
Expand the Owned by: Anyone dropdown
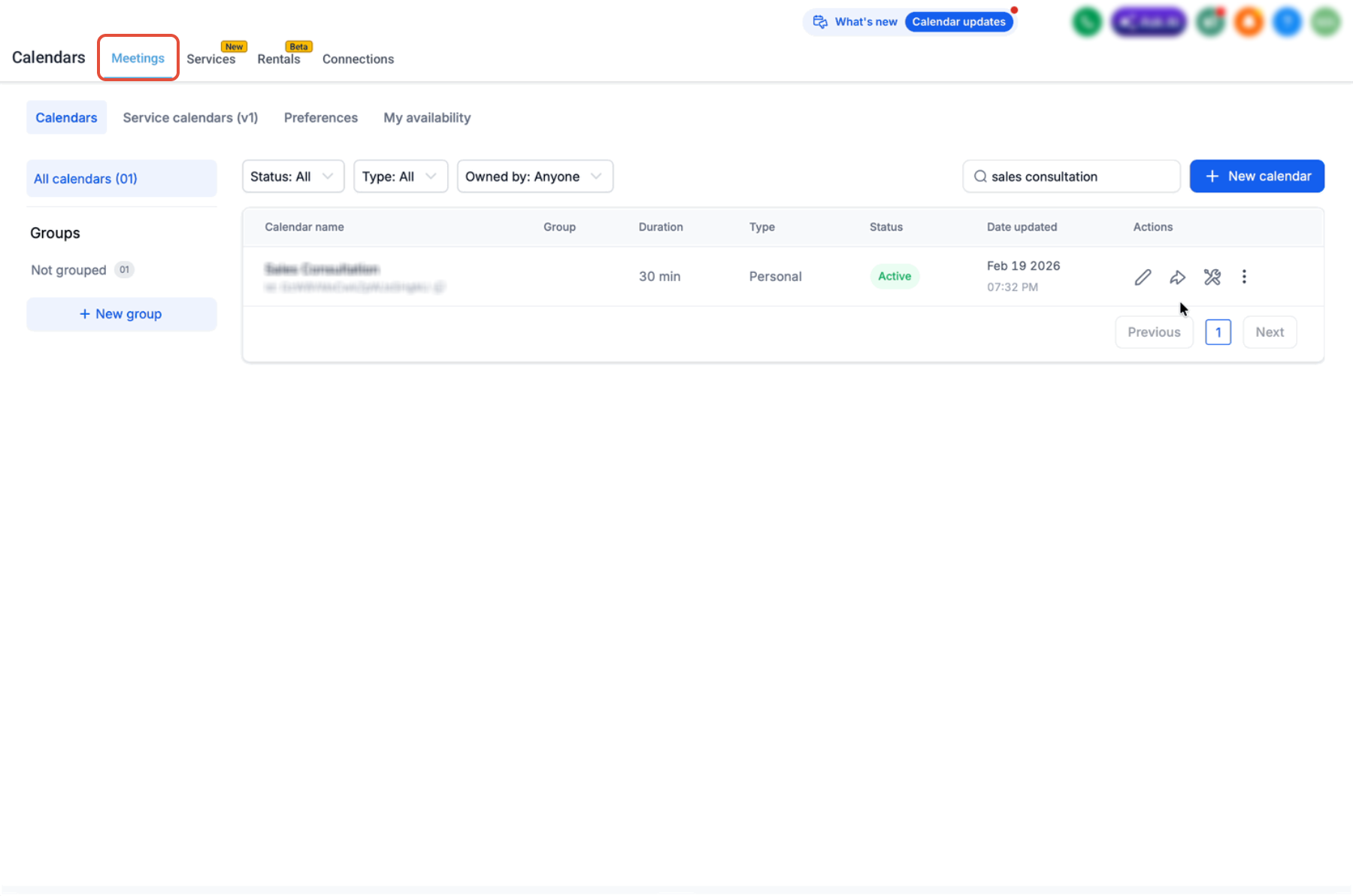tap(535, 177)
